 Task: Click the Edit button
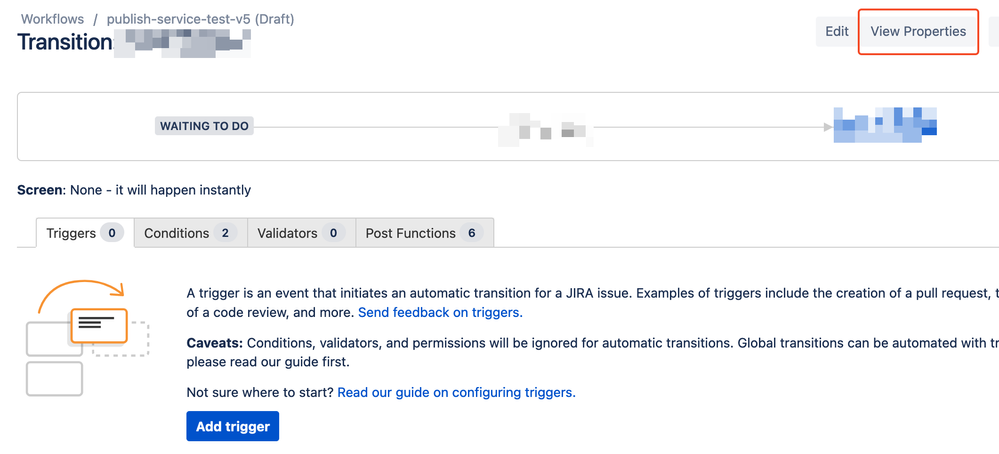coord(837,31)
